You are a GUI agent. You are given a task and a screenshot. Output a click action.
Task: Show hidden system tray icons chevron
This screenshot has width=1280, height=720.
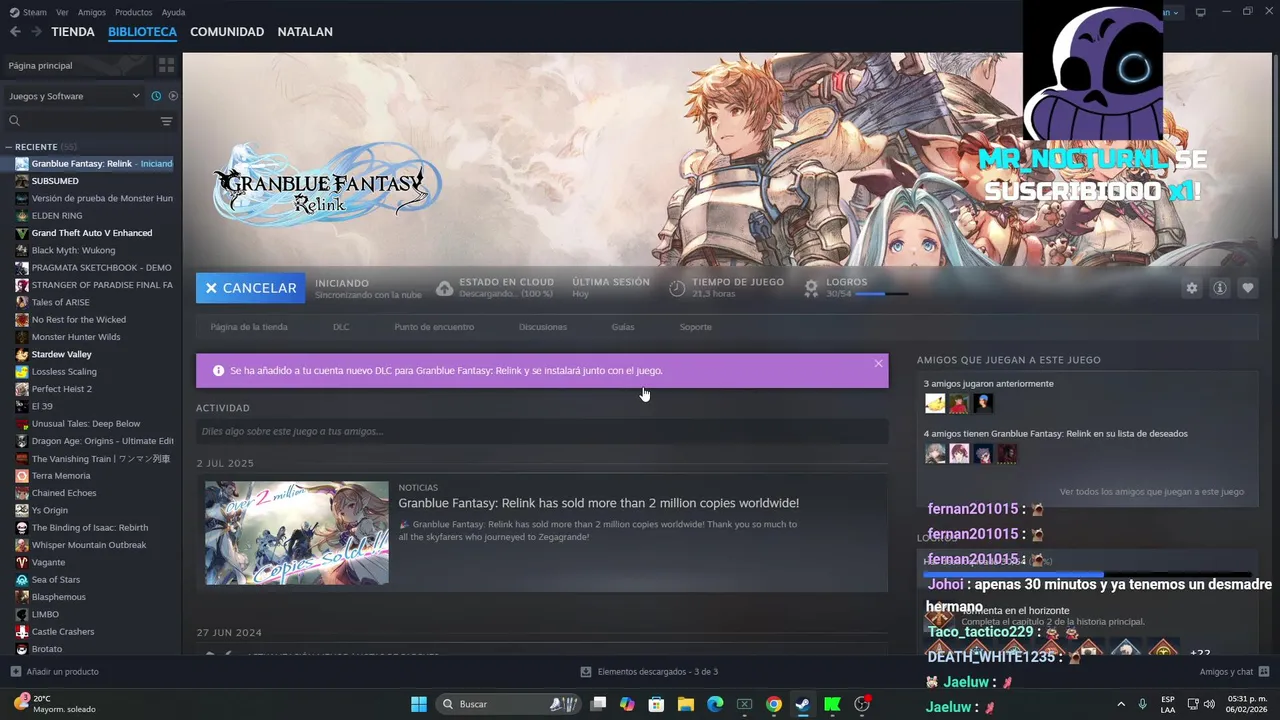tap(1120, 704)
